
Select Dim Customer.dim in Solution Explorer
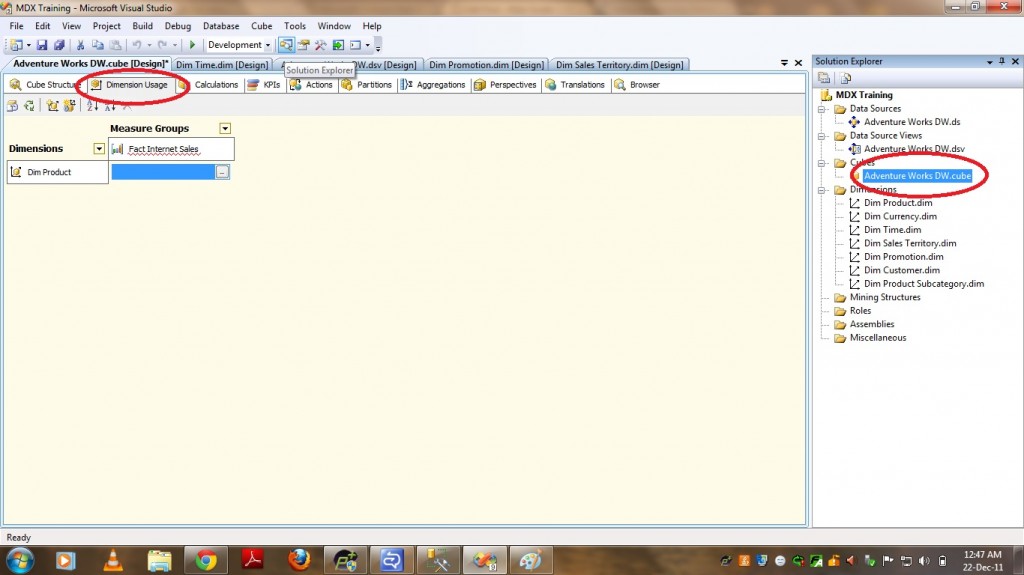point(901,270)
